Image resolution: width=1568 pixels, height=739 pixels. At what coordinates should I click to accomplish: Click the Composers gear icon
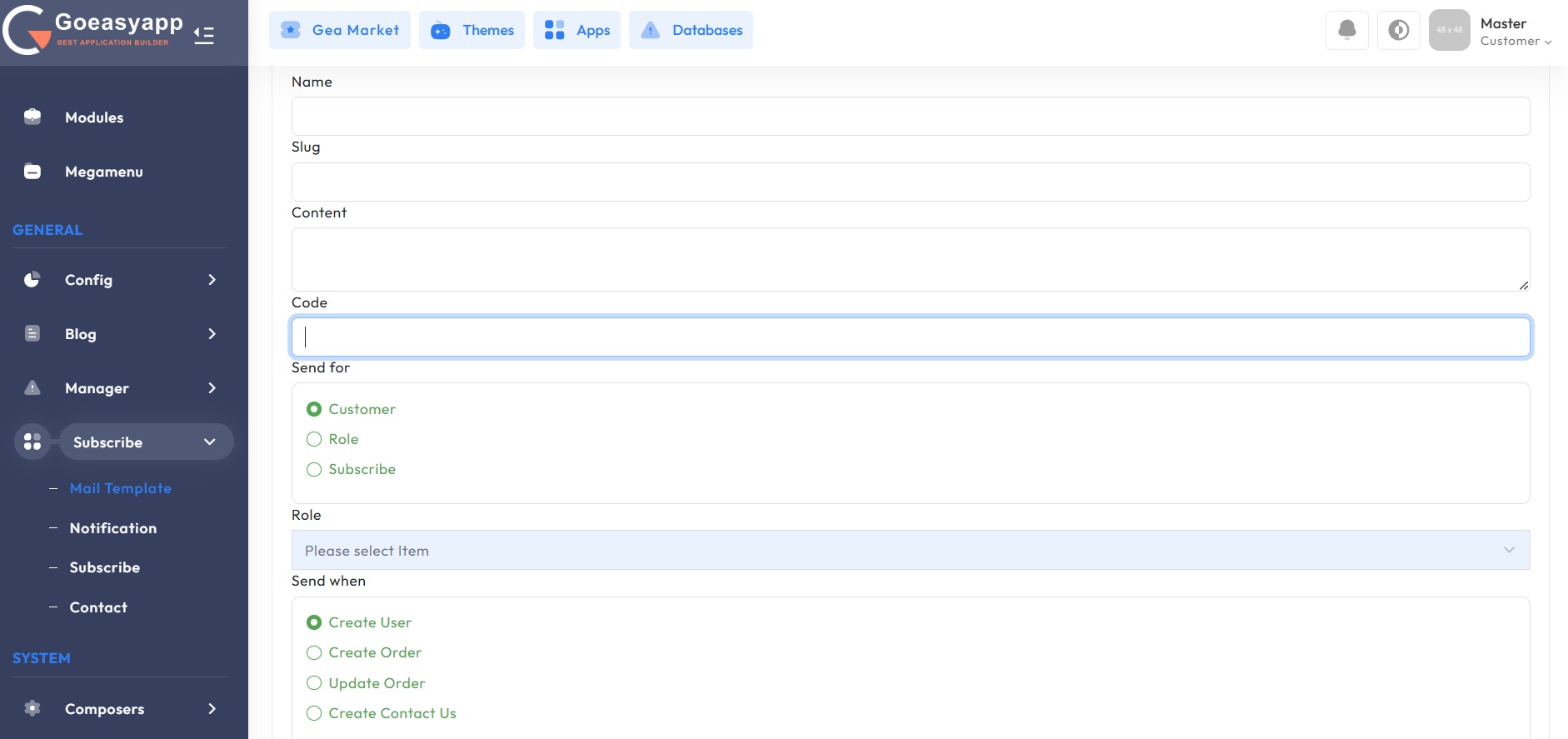point(32,709)
